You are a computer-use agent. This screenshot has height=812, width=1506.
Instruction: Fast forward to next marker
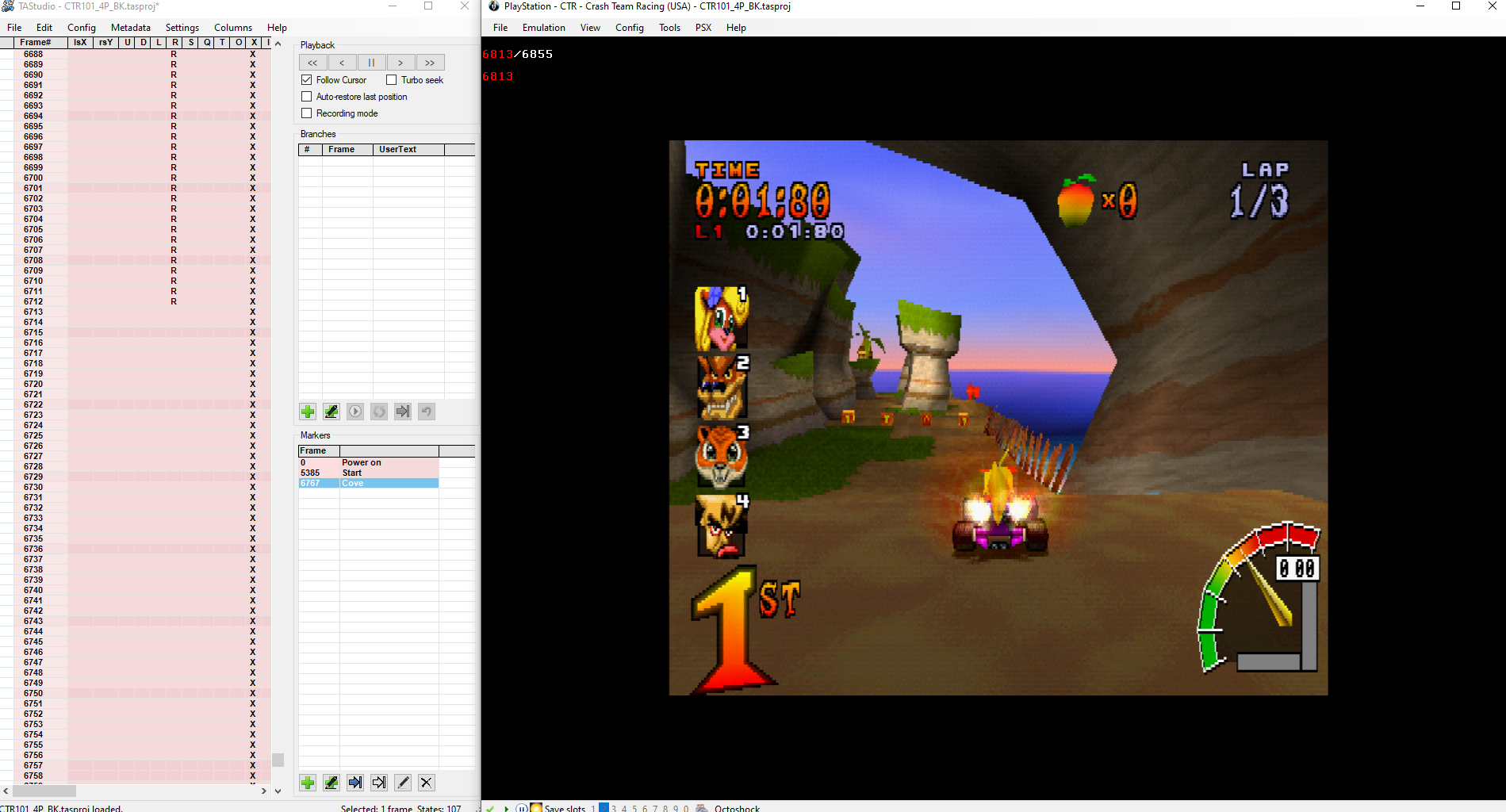[430, 63]
